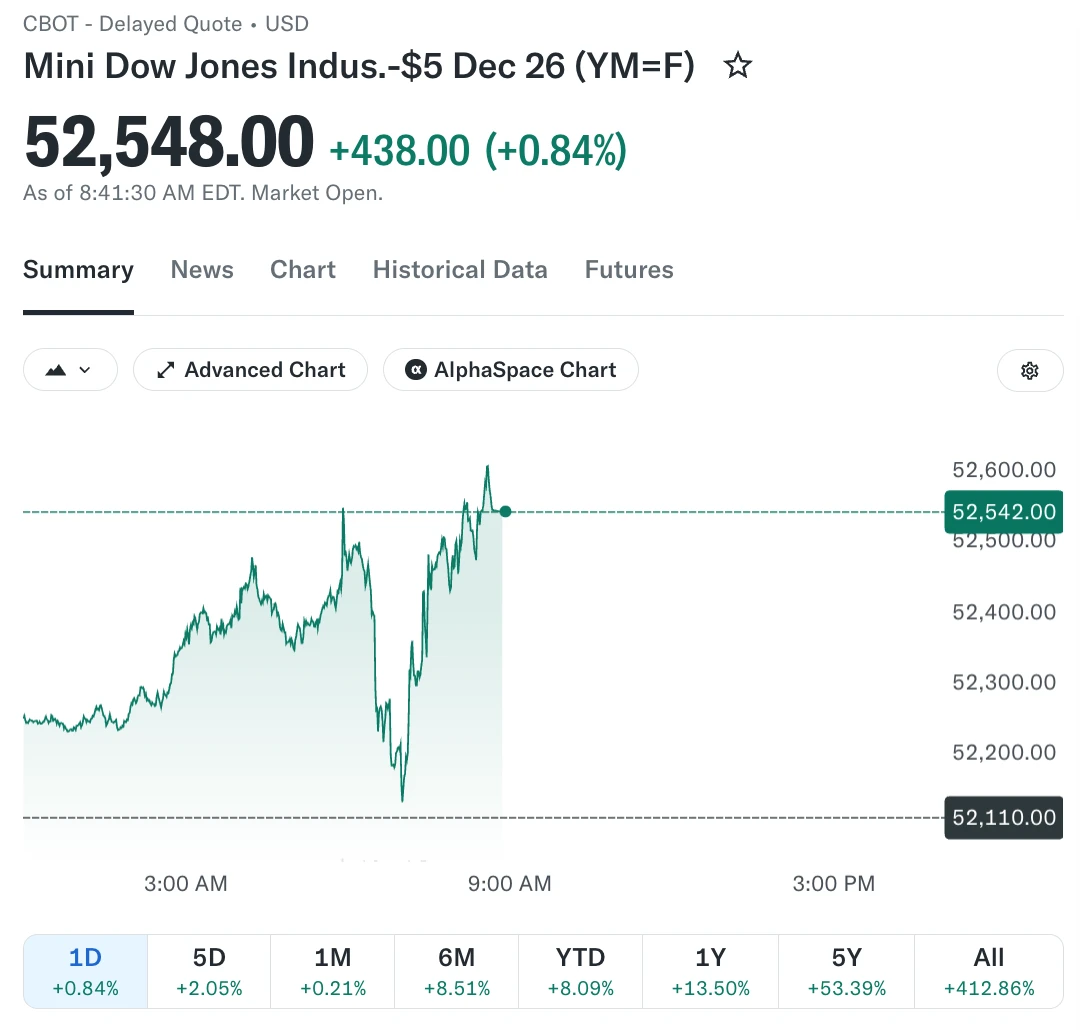Switch chart to 1M range
This screenshot has height=1030, width=1080.
click(333, 971)
